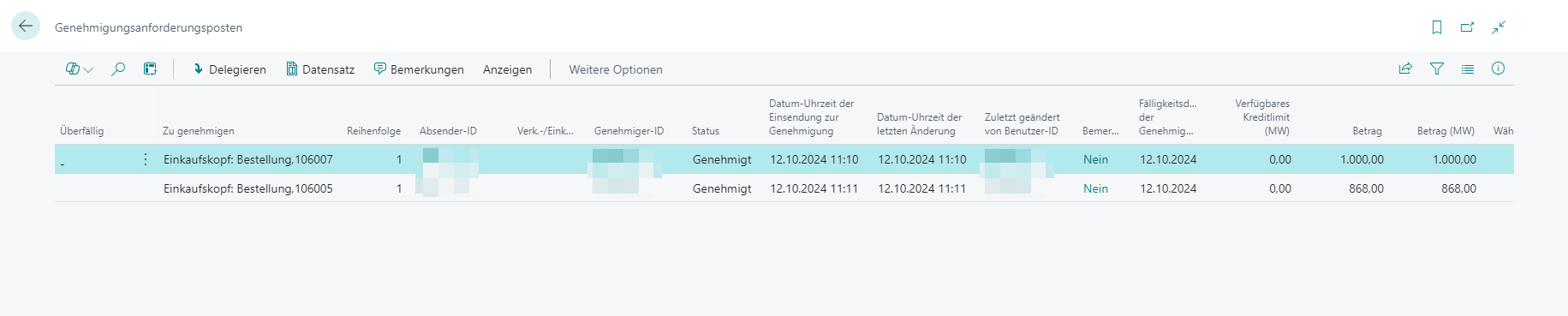Click the amount 1.000,00 in Betrag column
The width and height of the screenshot is (1568, 316).
point(1362,159)
